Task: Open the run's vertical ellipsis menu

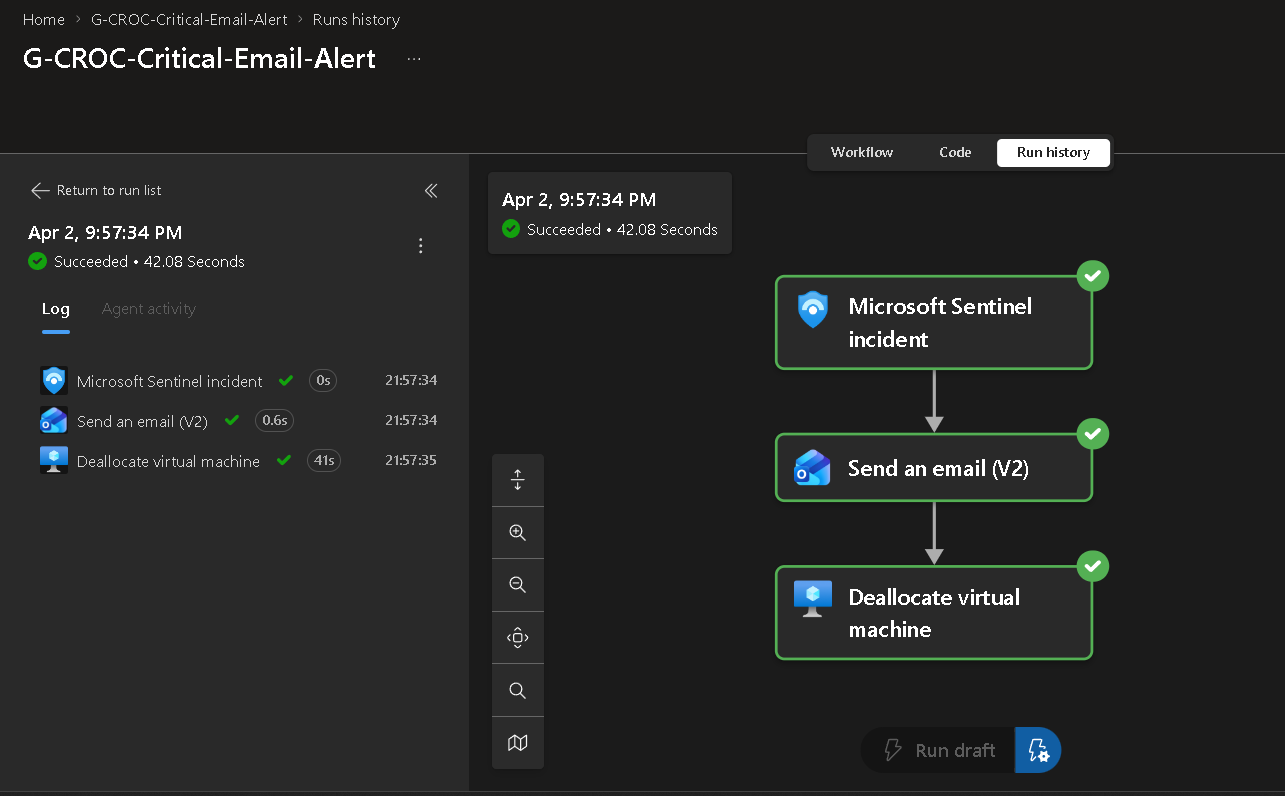Action: pyautogui.click(x=421, y=246)
